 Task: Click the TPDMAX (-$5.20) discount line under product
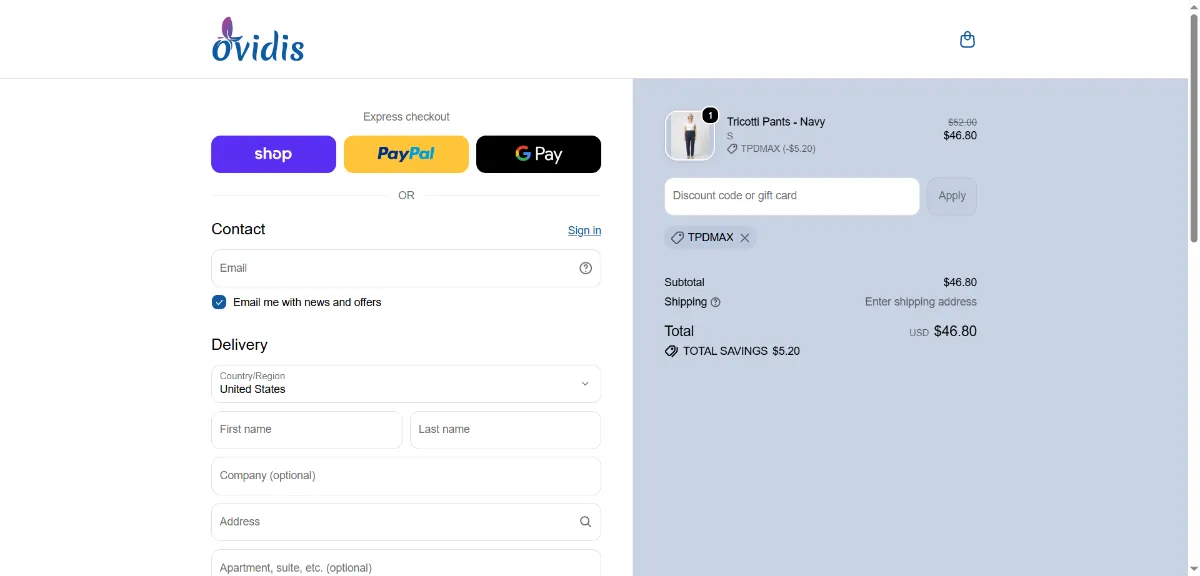point(771,149)
